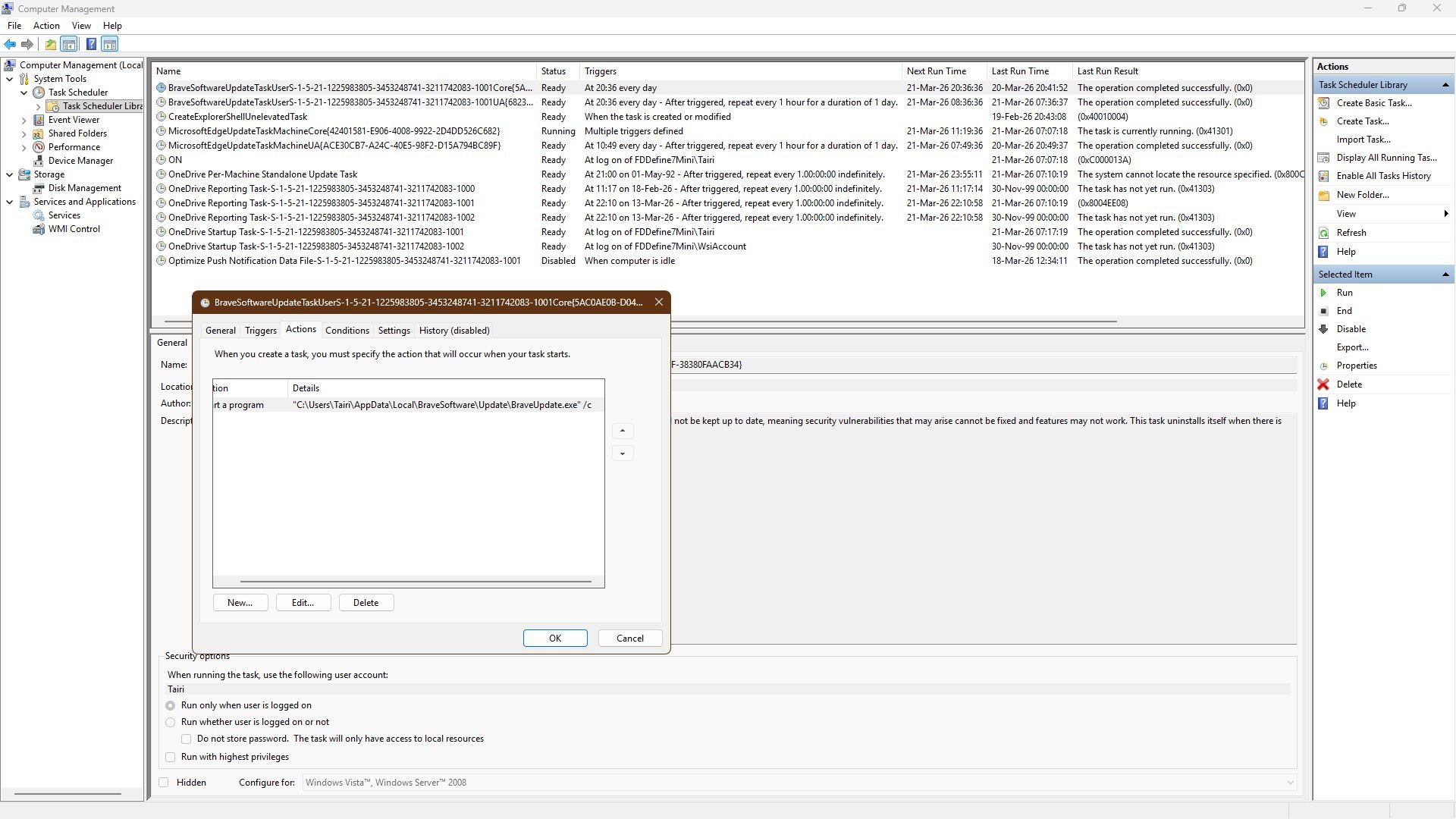Click the WMI Control tree icon
The height and width of the screenshot is (819, 1456).
(x=39, y=229)
